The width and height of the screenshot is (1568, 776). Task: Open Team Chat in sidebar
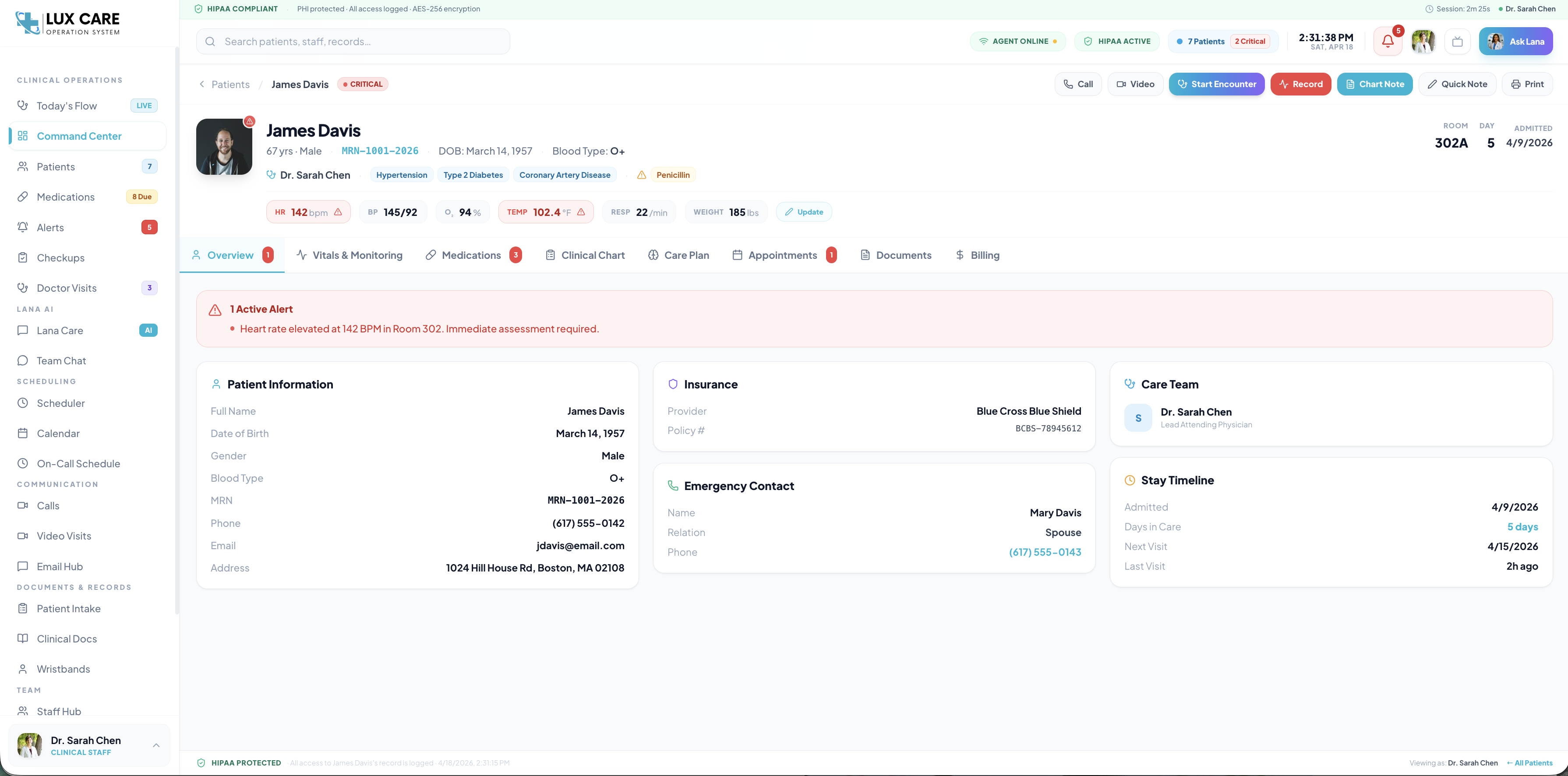coord(88,360)
